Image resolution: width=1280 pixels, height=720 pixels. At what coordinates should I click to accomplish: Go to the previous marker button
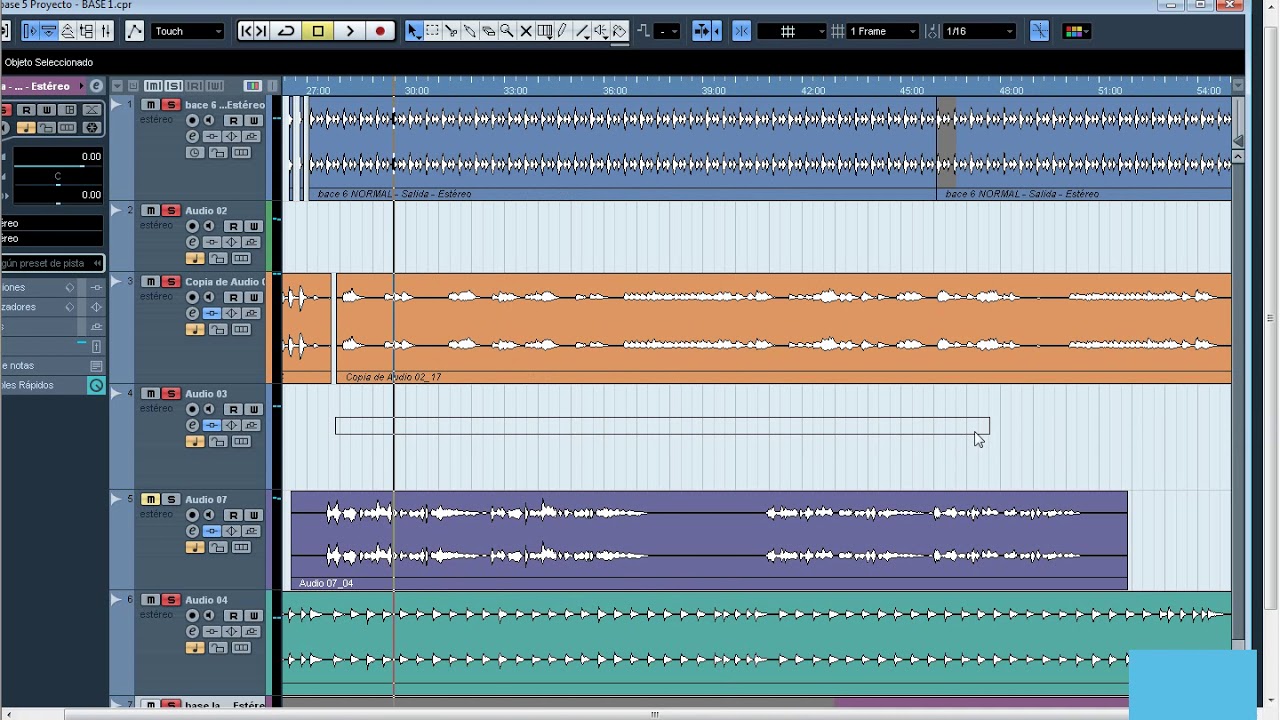(246, 31)
